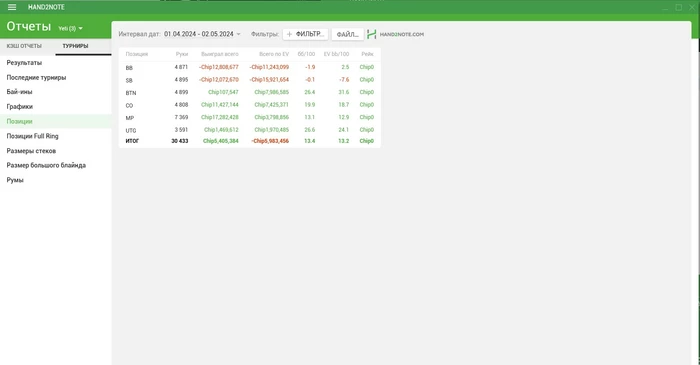Screen dimensions: 700x365
Task: Click hands count 3 591 in UTG row
Action: pyautogui.click(x=181, y=130)
